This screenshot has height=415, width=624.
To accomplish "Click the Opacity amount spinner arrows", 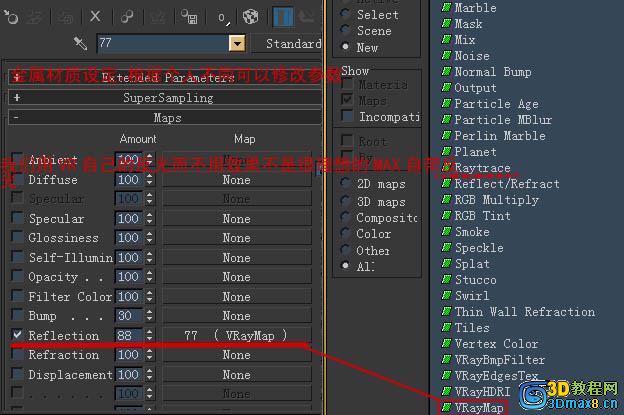I will (x=149, y=277).
